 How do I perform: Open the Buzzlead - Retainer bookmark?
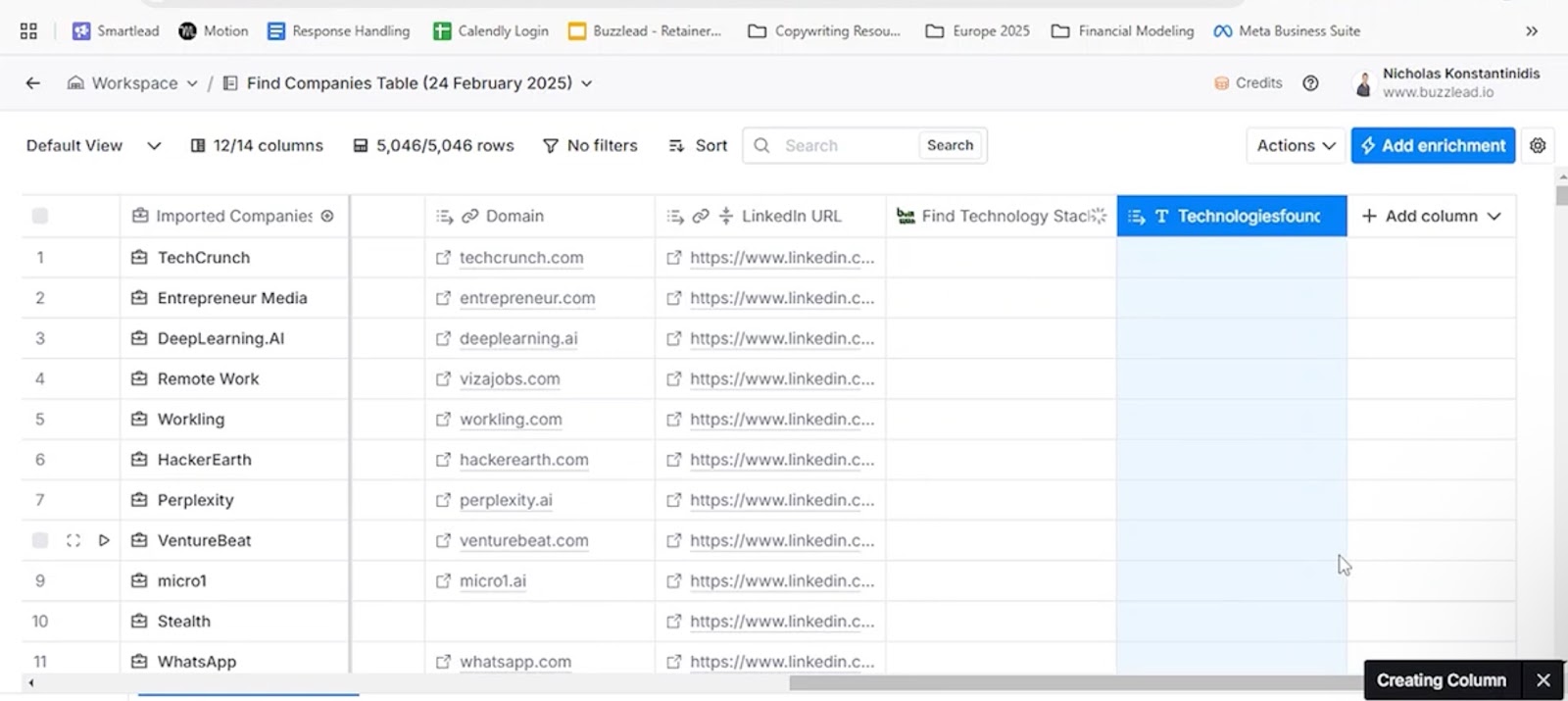[645, 31]
